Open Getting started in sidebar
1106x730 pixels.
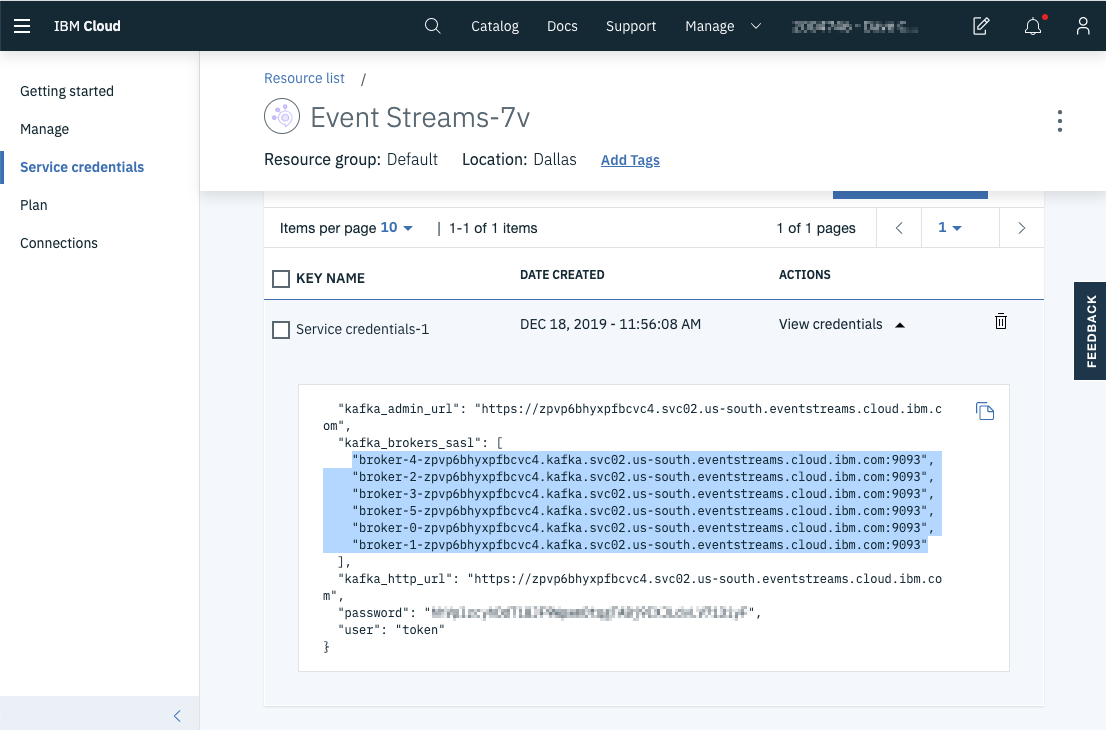(x=67, y=91)
